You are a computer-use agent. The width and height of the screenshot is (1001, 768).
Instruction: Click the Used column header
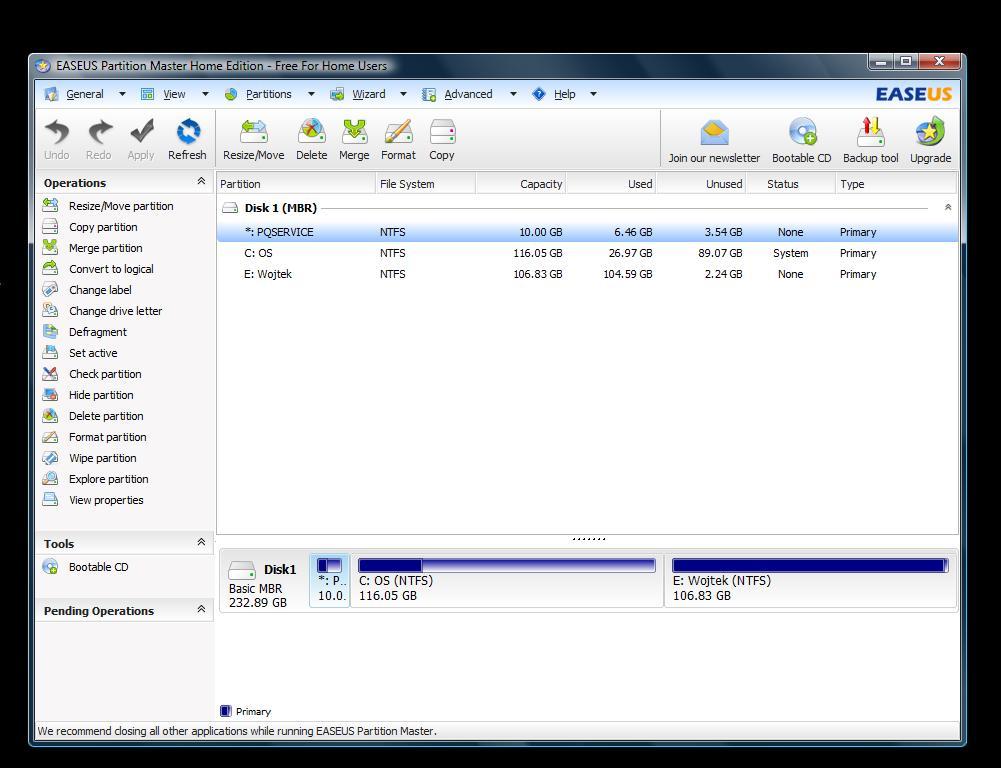[611, 184]
